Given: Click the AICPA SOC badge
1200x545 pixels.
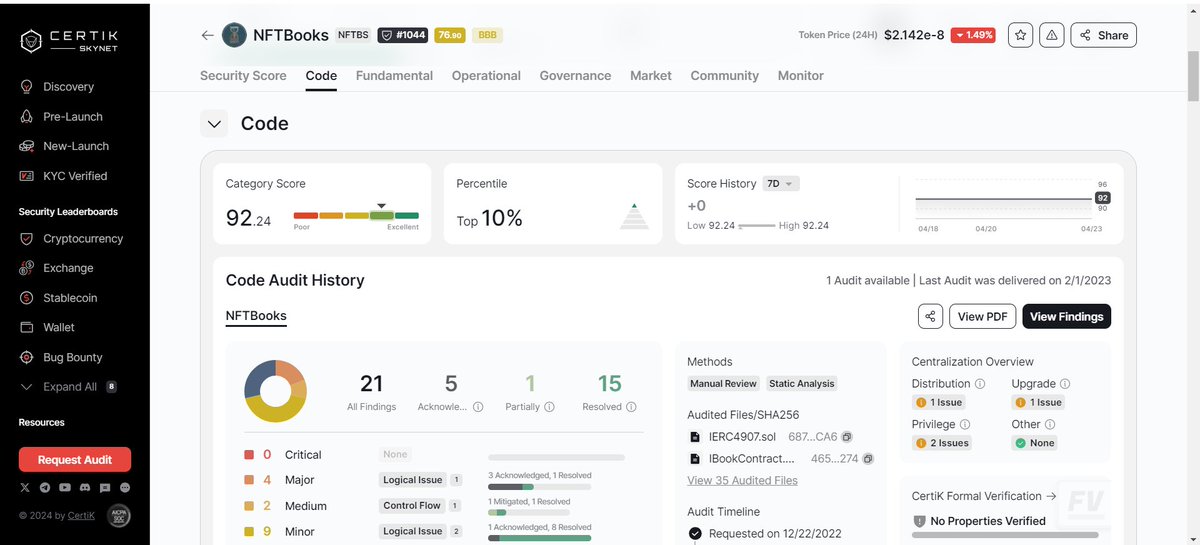Looking at the screenshot, I should point(119,516).
